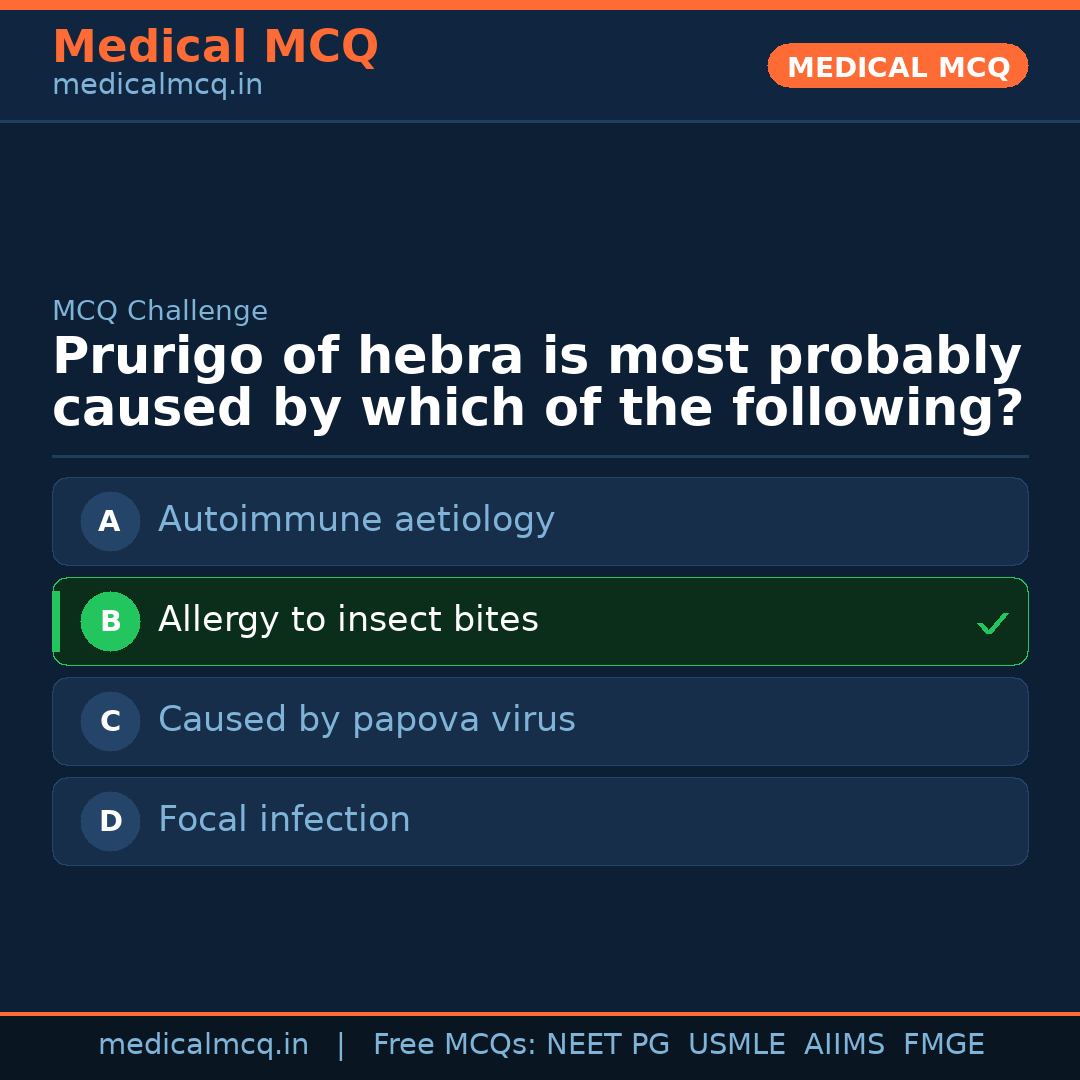Click the Prurigo of hebra question heading
The height and width of the screenshot is (1080, 1080).
point(537,383)
